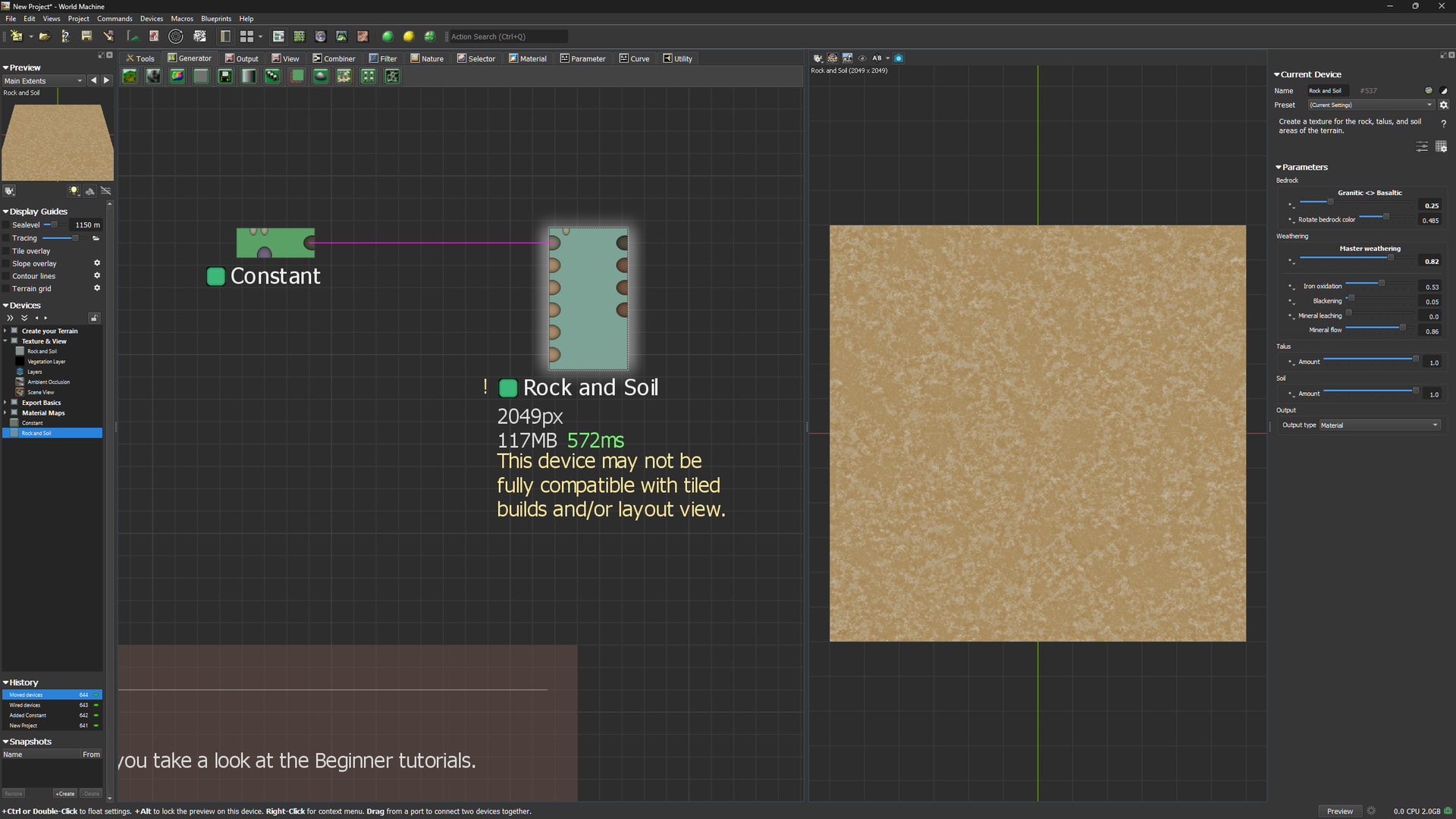Viewport: 1456px width, 819px height.
Task: Open Terrain grid settings gear
Action: [97, 288]
